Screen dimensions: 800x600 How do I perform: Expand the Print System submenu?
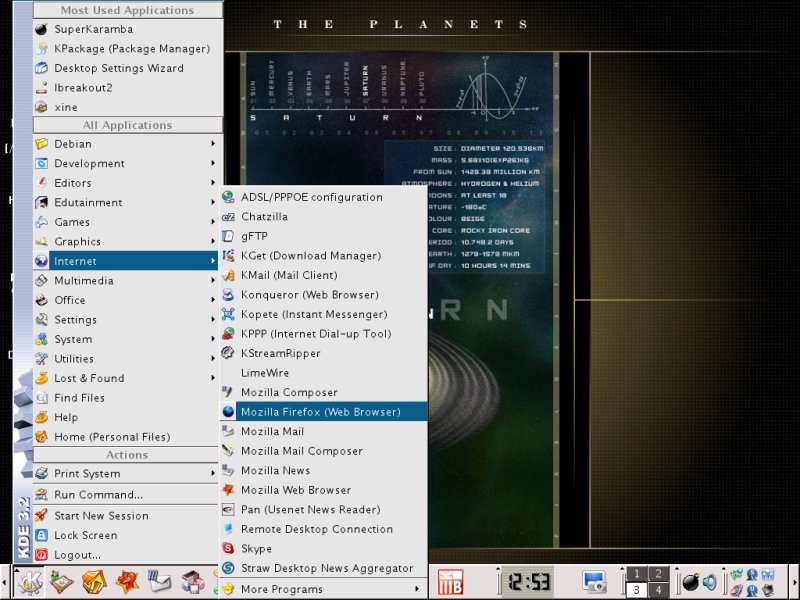87,474
